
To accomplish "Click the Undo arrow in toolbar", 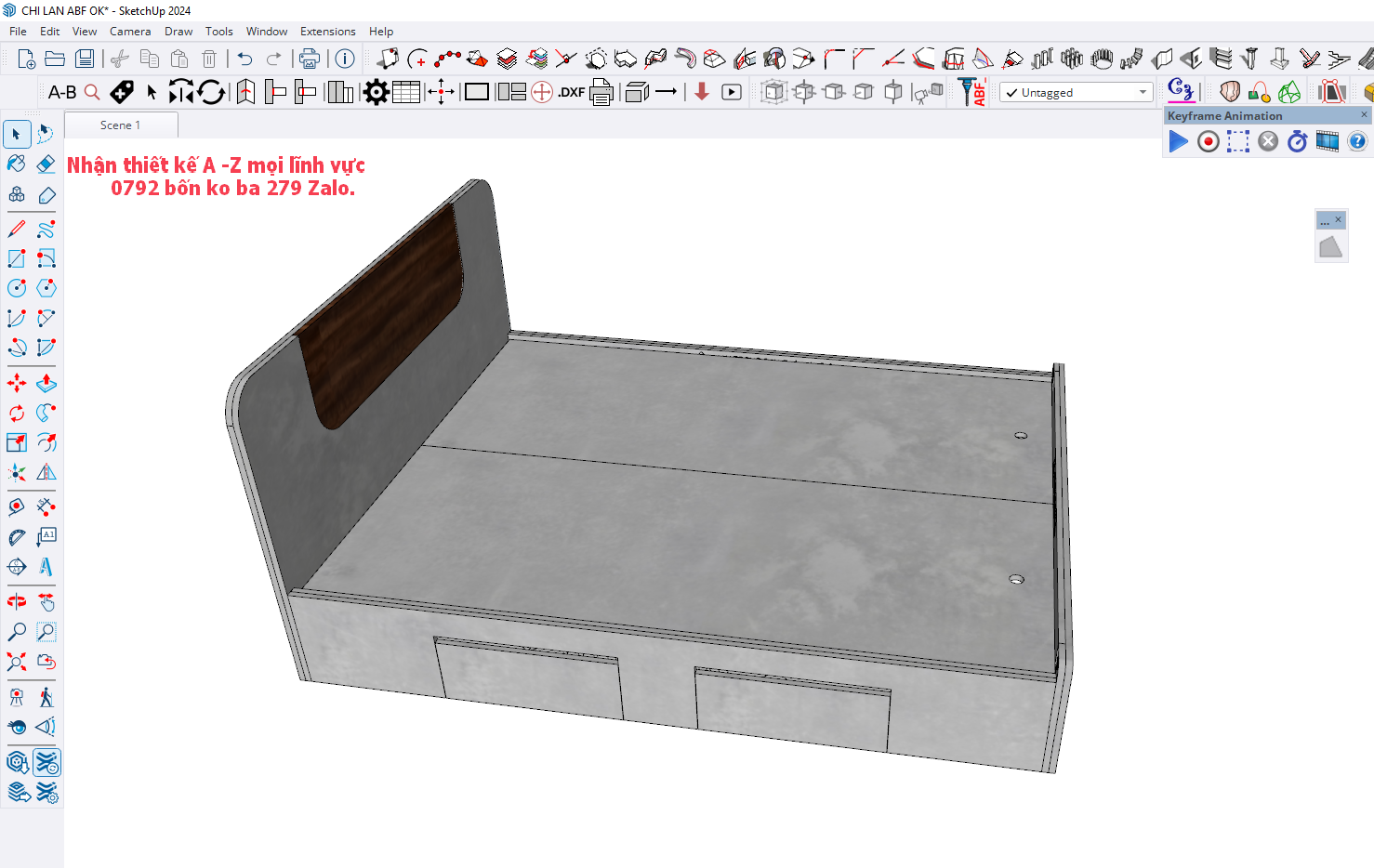I will 244,59.
